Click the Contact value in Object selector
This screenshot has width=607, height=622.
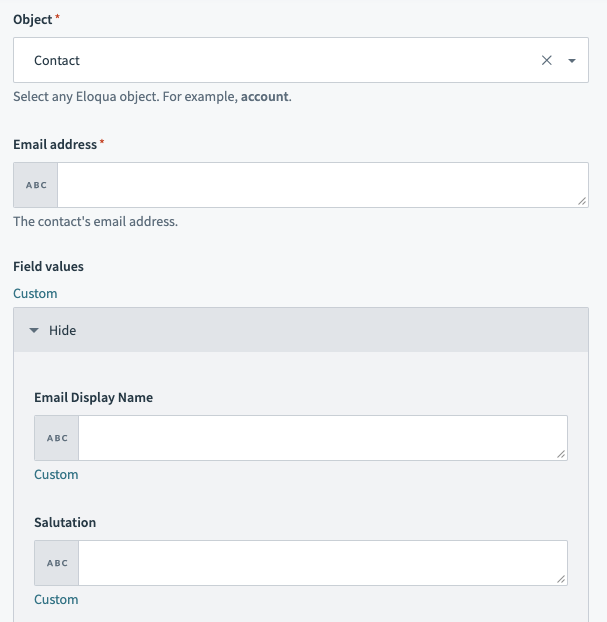click(57, 60)
